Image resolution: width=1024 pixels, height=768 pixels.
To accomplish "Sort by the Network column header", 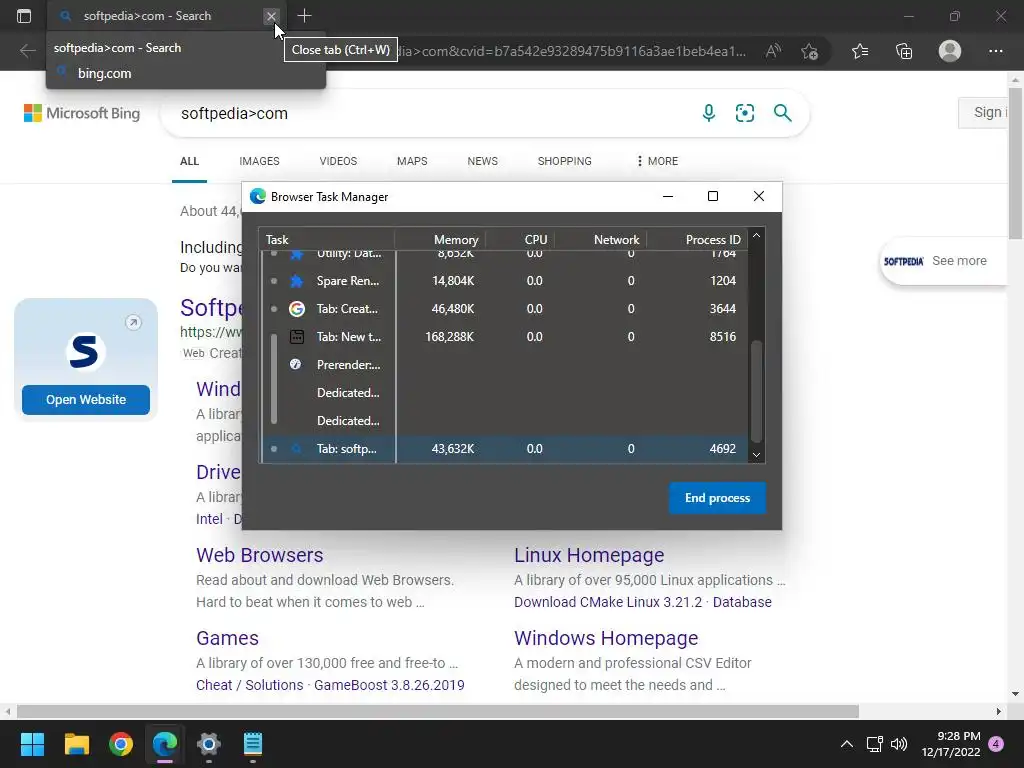I will 601,240.
